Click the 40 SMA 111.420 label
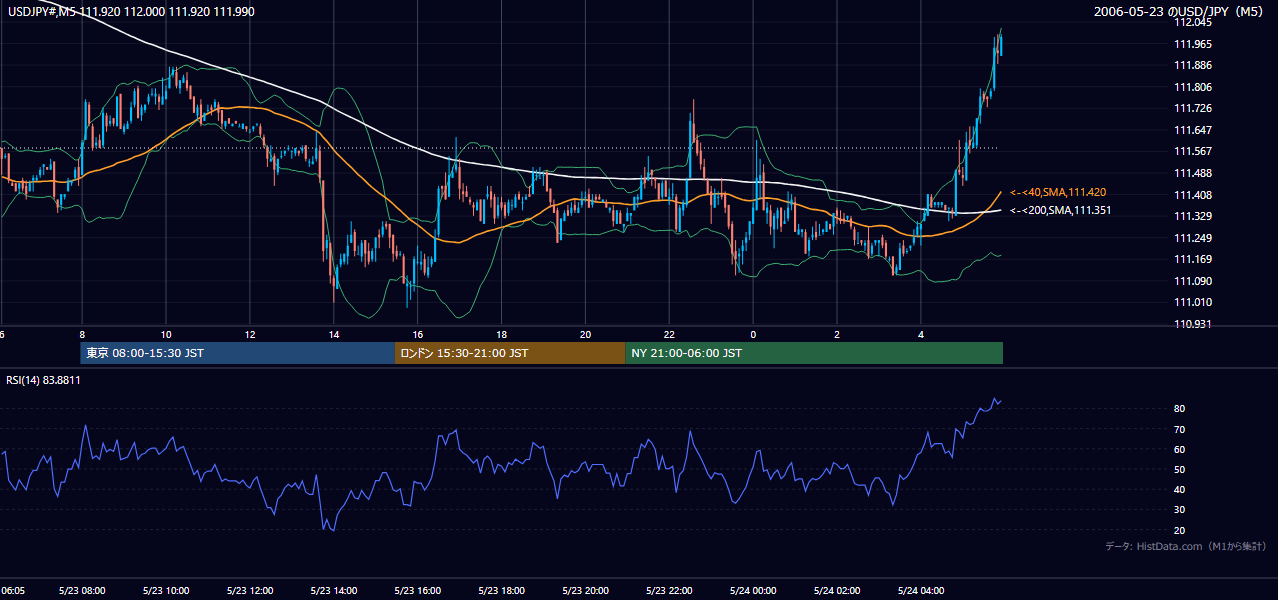Screen dimensions: 1278x600 click(1058, 192)
